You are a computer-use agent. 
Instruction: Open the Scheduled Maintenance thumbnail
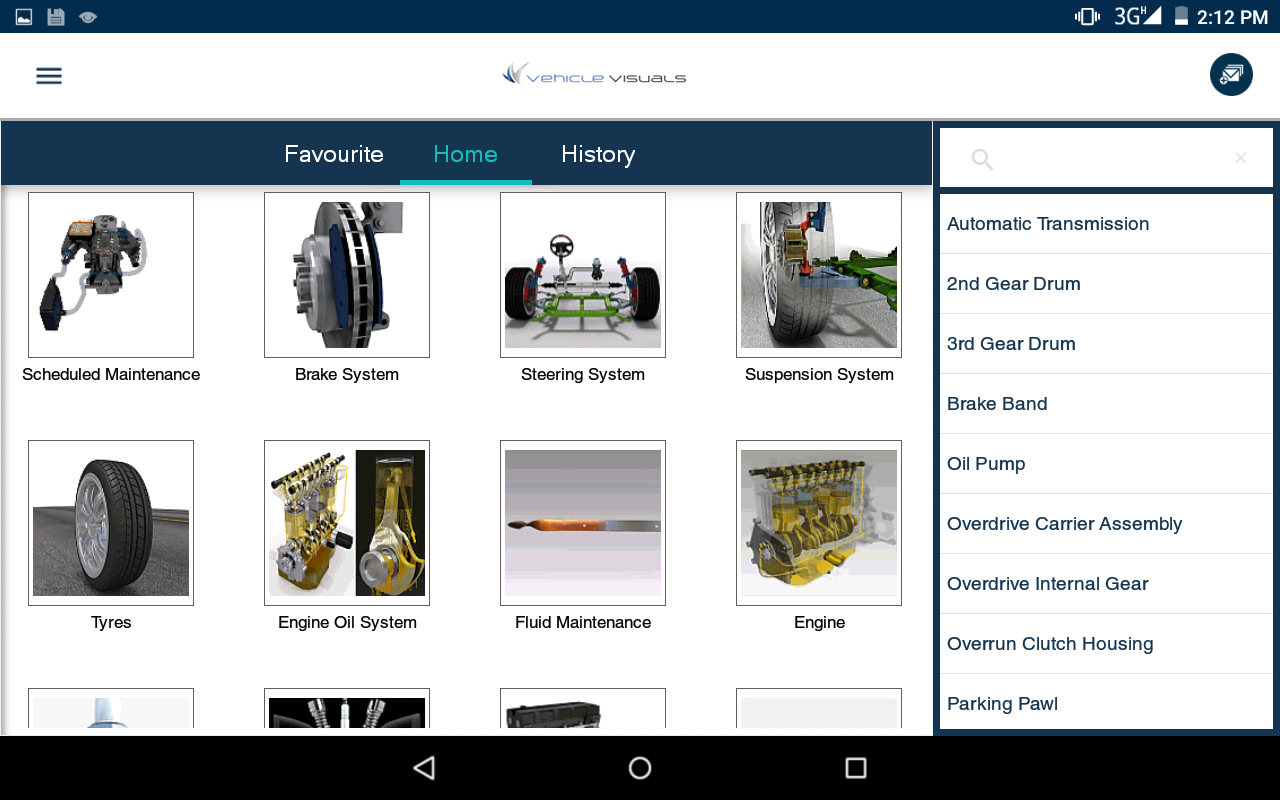111,275
